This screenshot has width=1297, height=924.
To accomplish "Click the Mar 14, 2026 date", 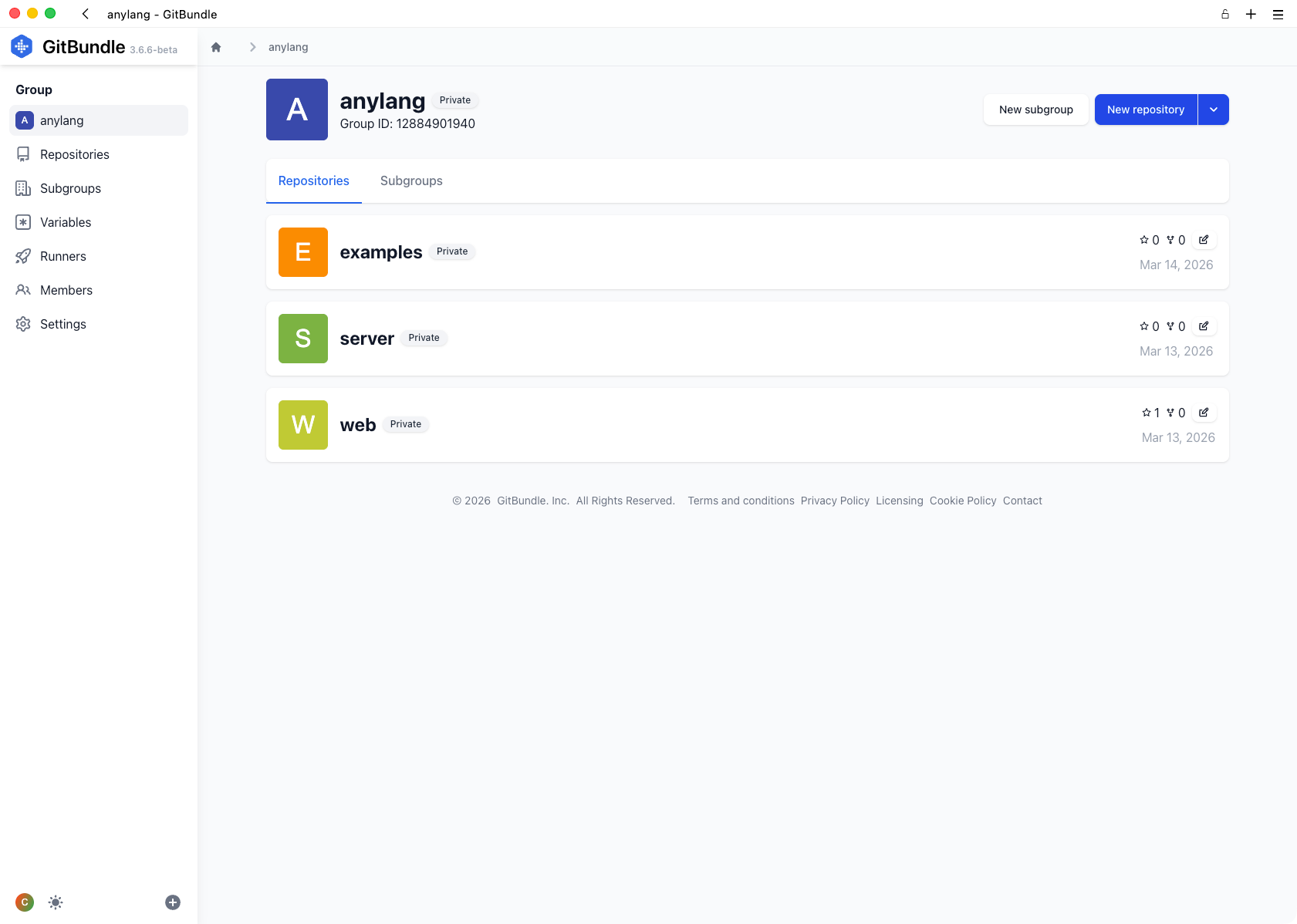I will [x=1177, y=265].
